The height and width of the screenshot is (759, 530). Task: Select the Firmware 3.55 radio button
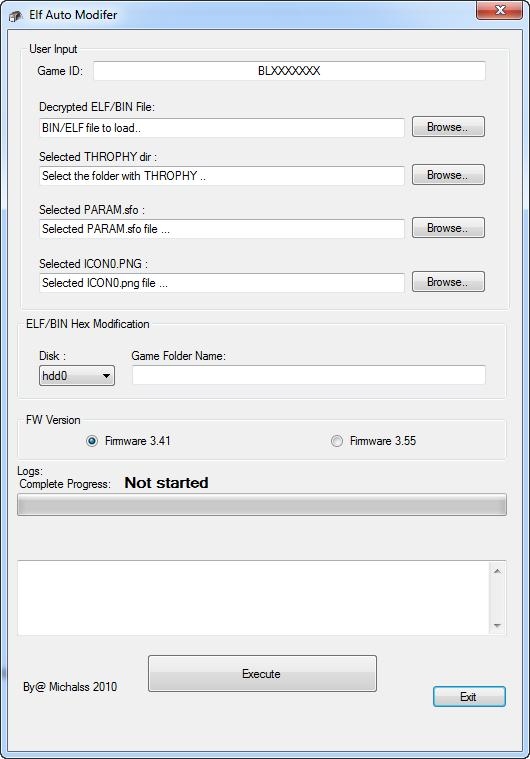point(336,441)
